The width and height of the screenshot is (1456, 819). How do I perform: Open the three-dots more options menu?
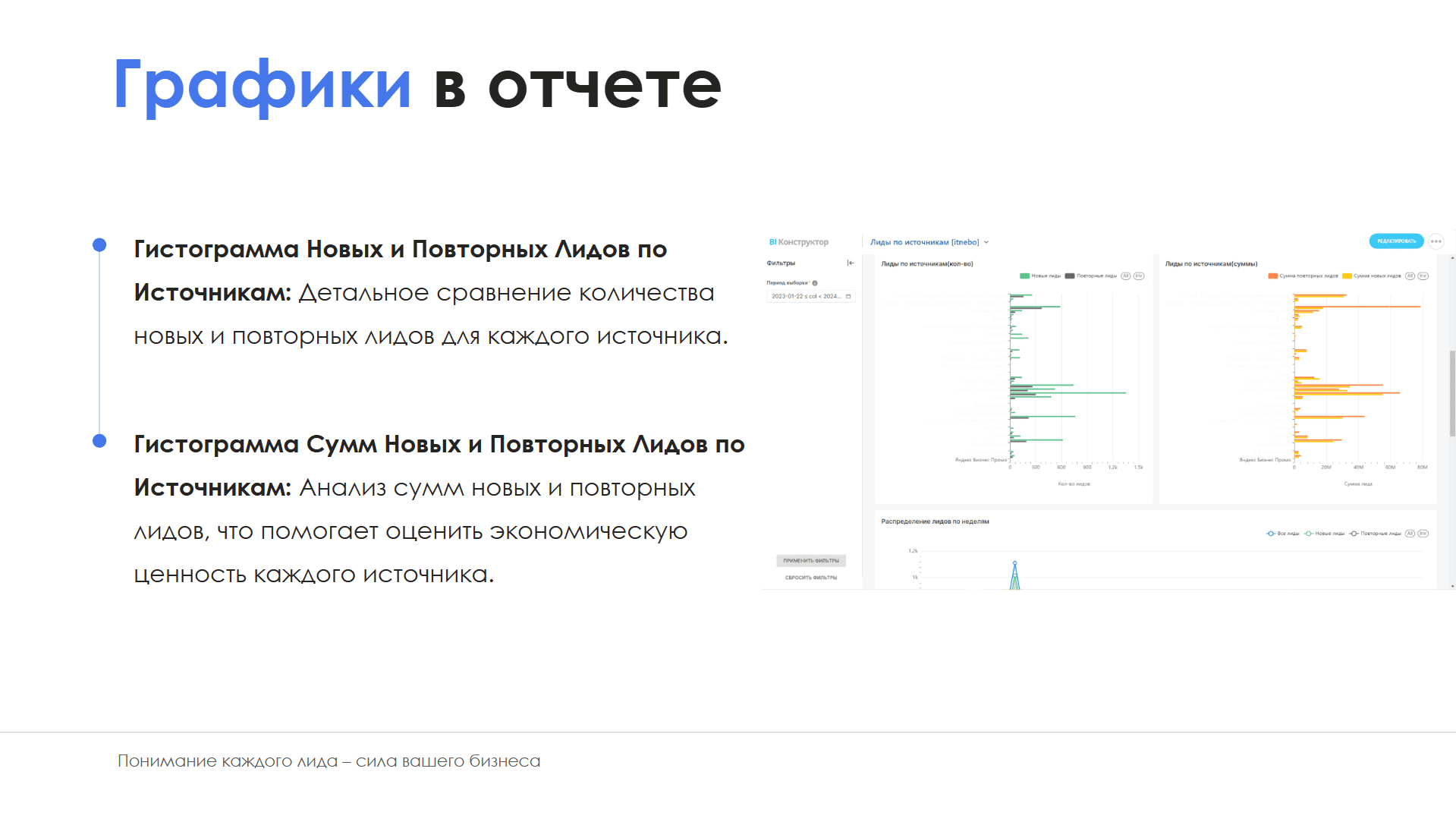(1436, 241)
